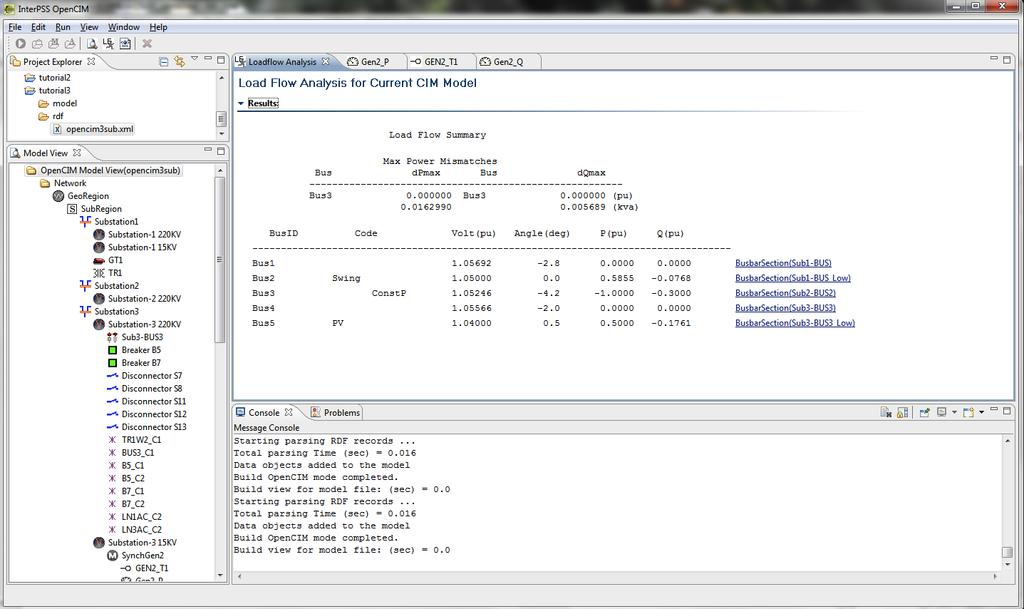
Task: Click Open Console icon
Action: [x=968, y=413]
